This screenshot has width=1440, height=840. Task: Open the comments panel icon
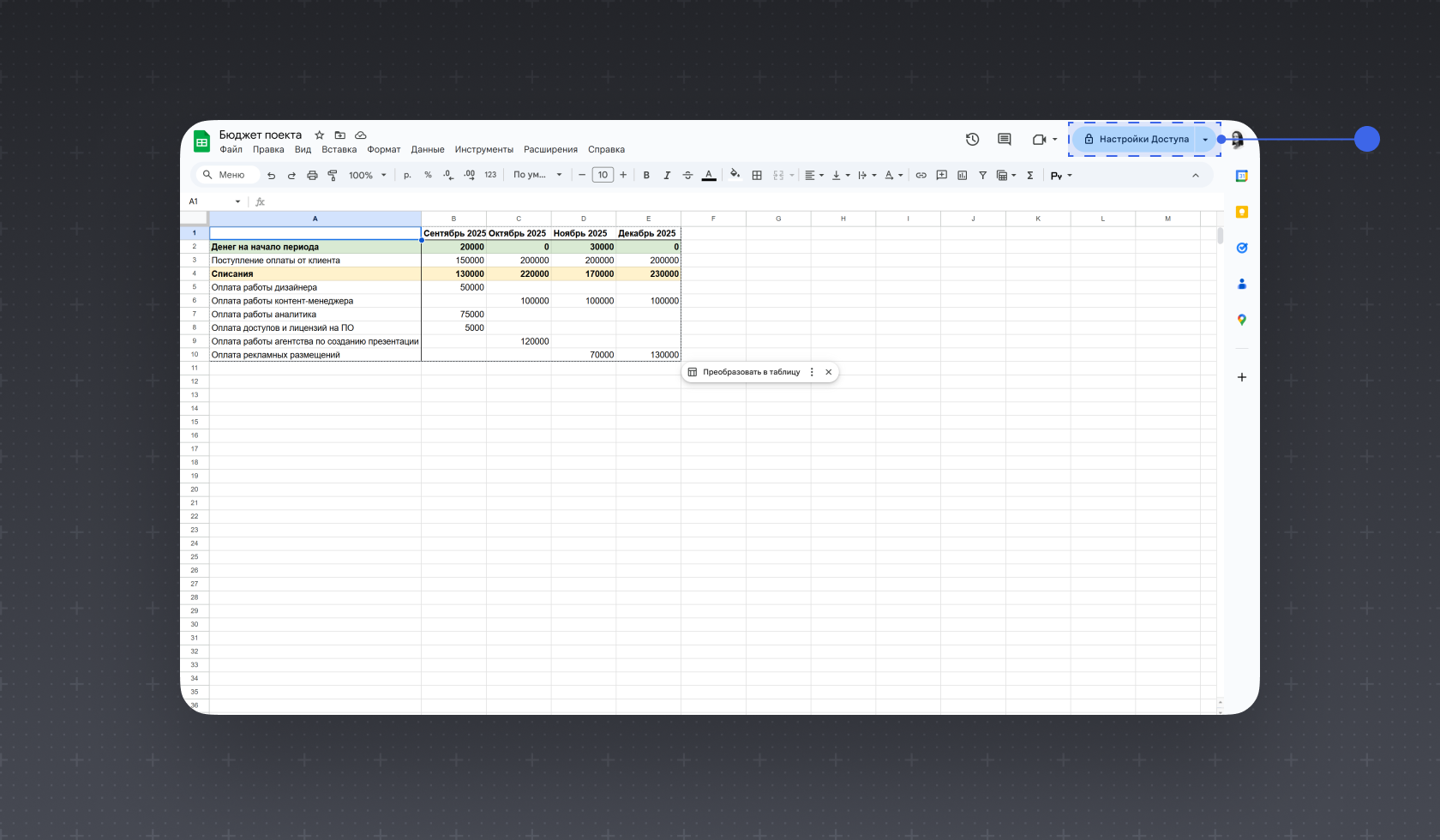(1005, 140)
